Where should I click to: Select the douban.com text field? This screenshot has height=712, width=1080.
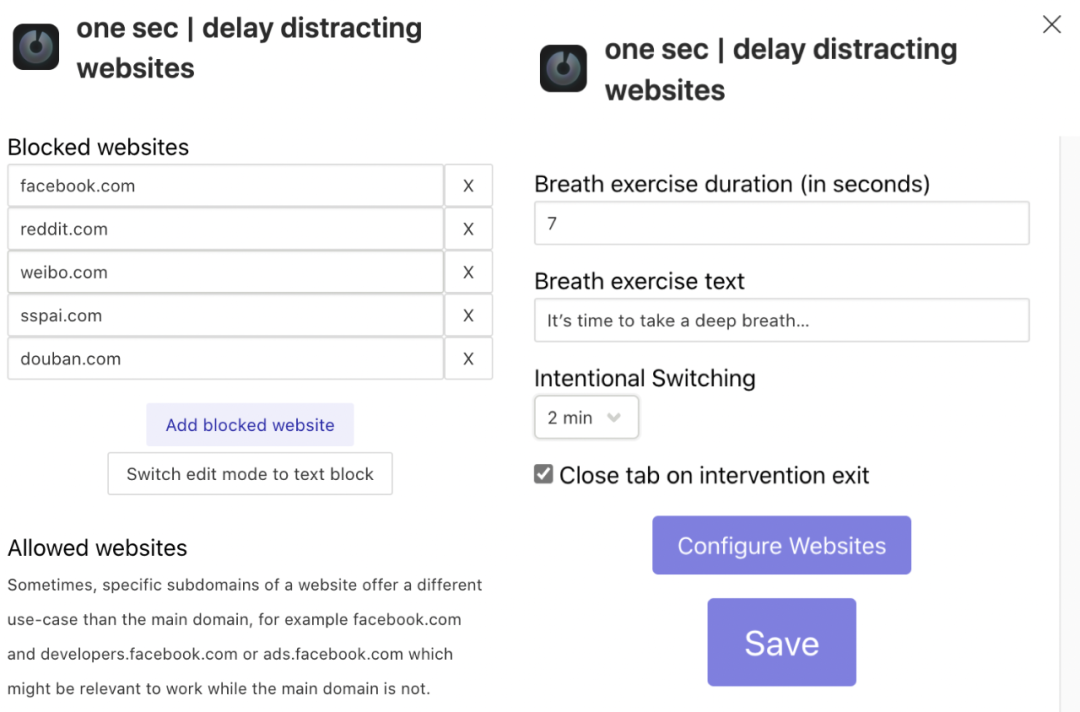point(225,359)
